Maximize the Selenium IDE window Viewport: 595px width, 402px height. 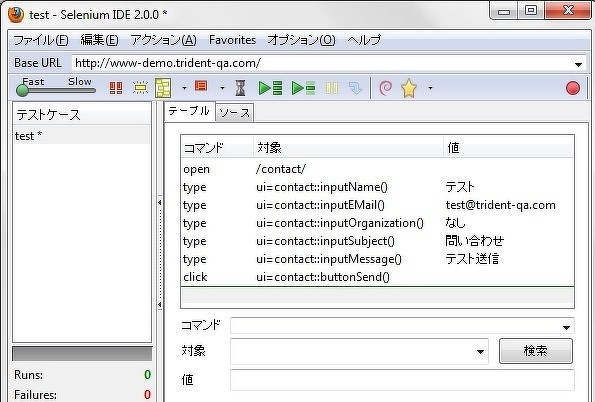pyautogui.click(x=530, y=11)
